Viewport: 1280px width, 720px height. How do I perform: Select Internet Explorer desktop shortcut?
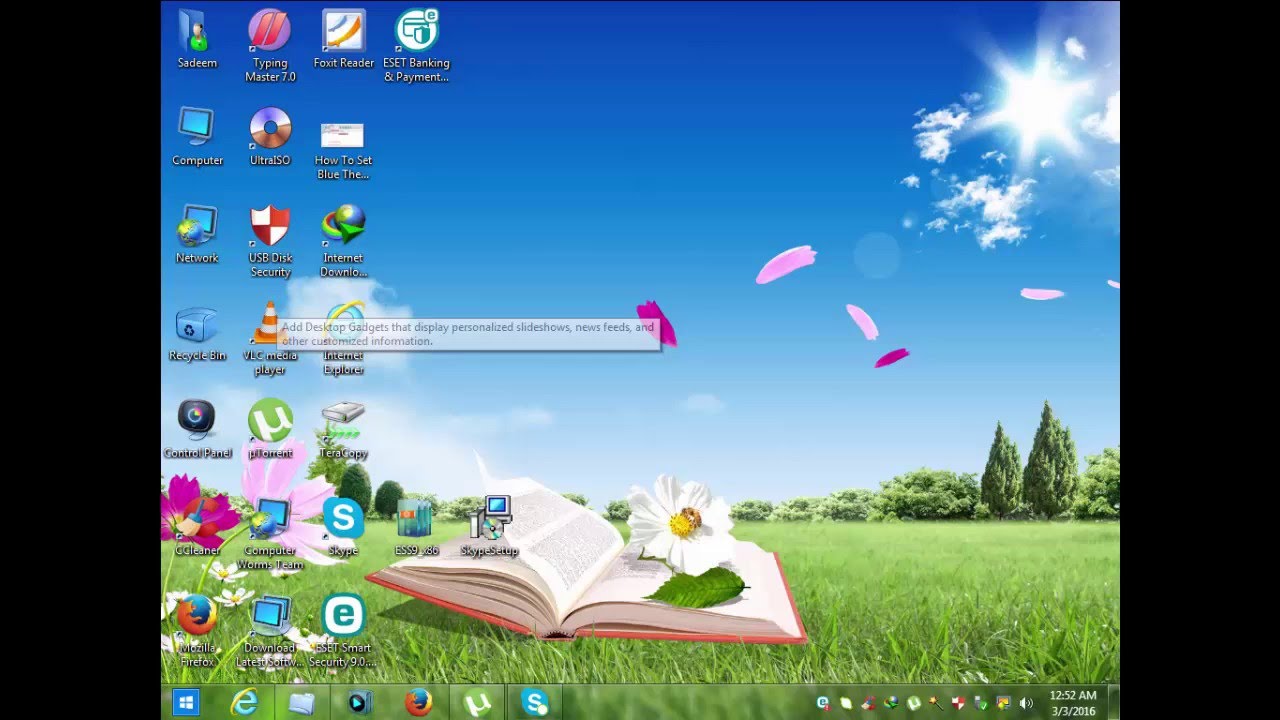(343, 340)
